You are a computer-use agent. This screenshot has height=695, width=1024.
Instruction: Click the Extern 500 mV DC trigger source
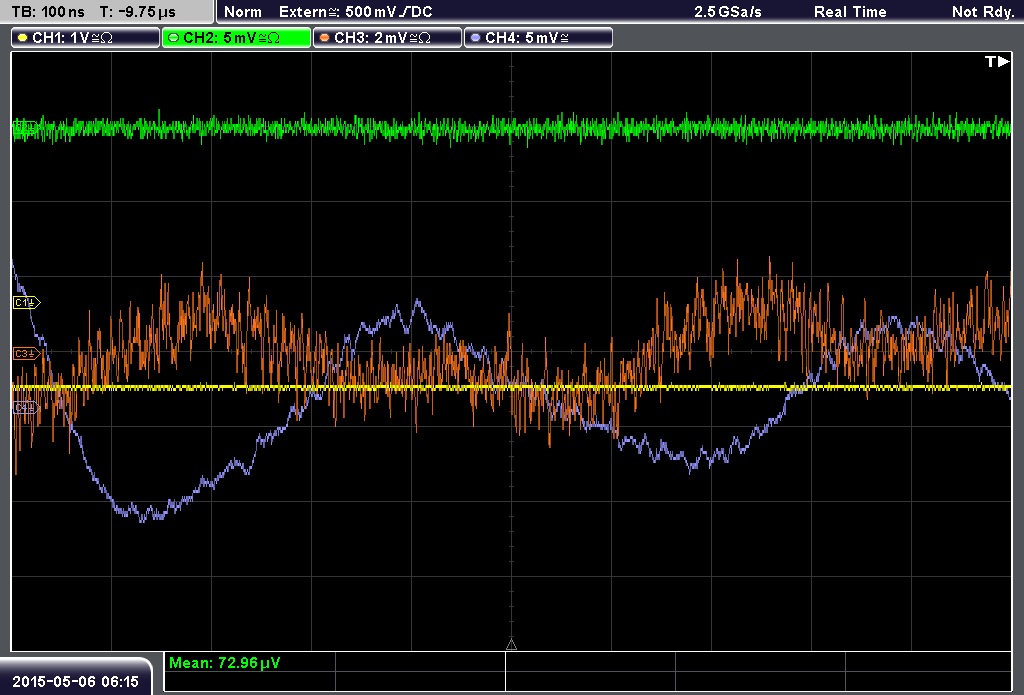(x=355, y=12)
